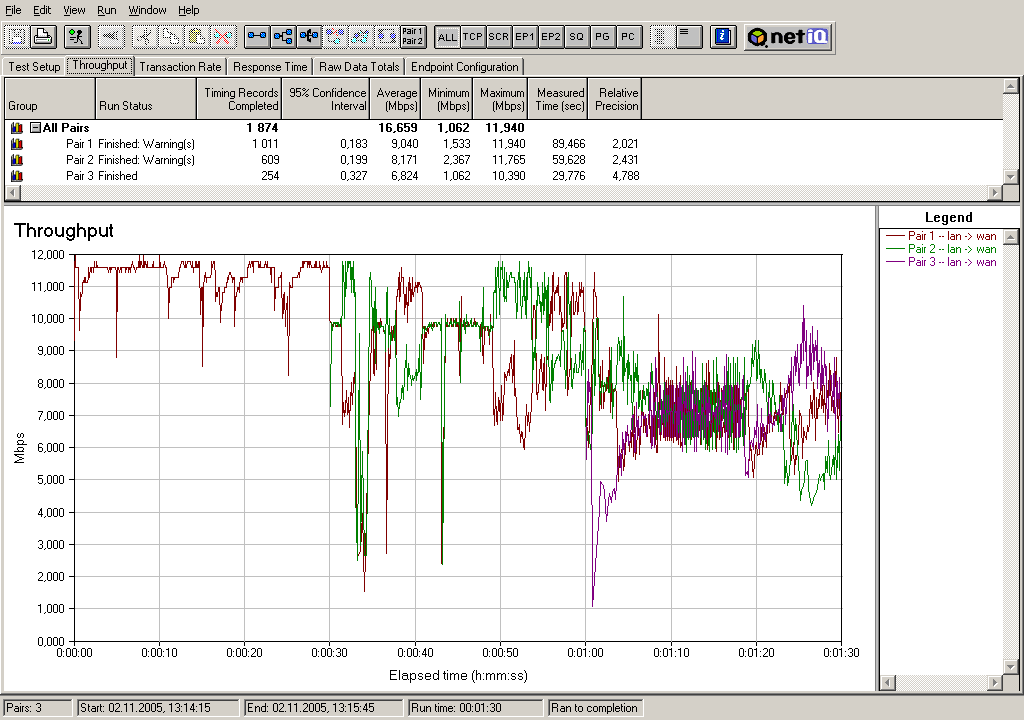Screen dimensions: 1024x720
Task: Open the View menu
Action: pos(74,10)
